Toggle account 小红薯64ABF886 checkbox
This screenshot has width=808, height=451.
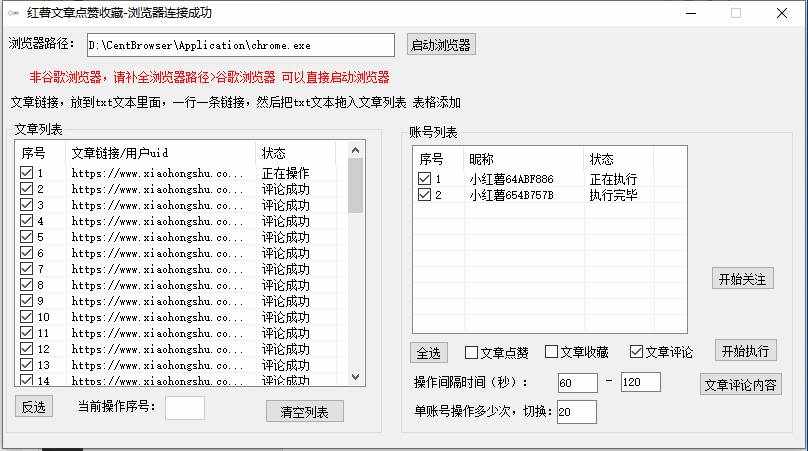point(425,179)
